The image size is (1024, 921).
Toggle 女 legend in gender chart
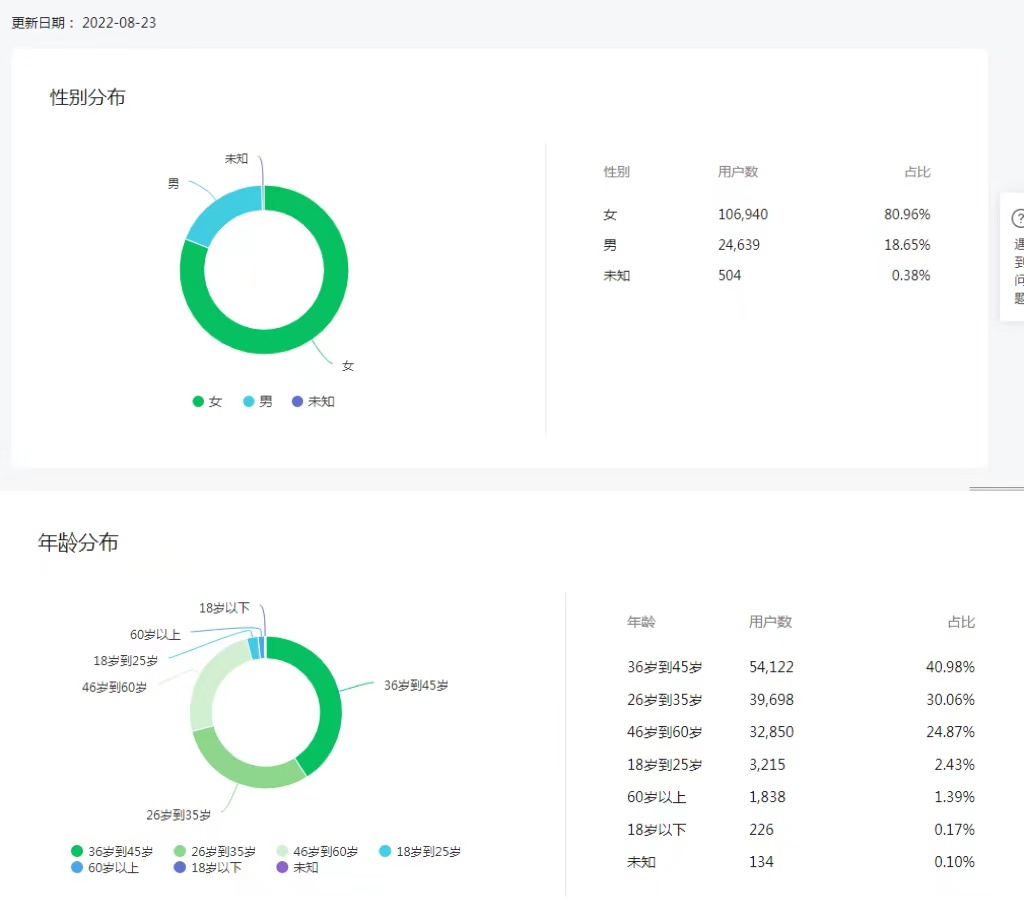pos(207,401)
